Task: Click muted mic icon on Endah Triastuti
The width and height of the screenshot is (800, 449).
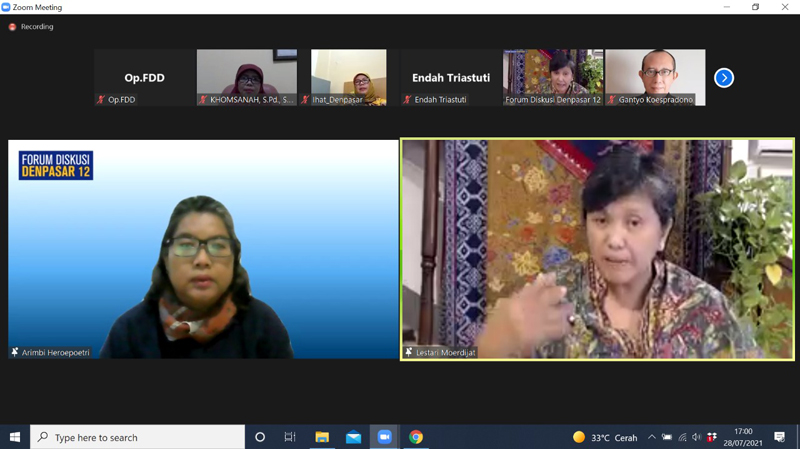Action: point(408,100)
